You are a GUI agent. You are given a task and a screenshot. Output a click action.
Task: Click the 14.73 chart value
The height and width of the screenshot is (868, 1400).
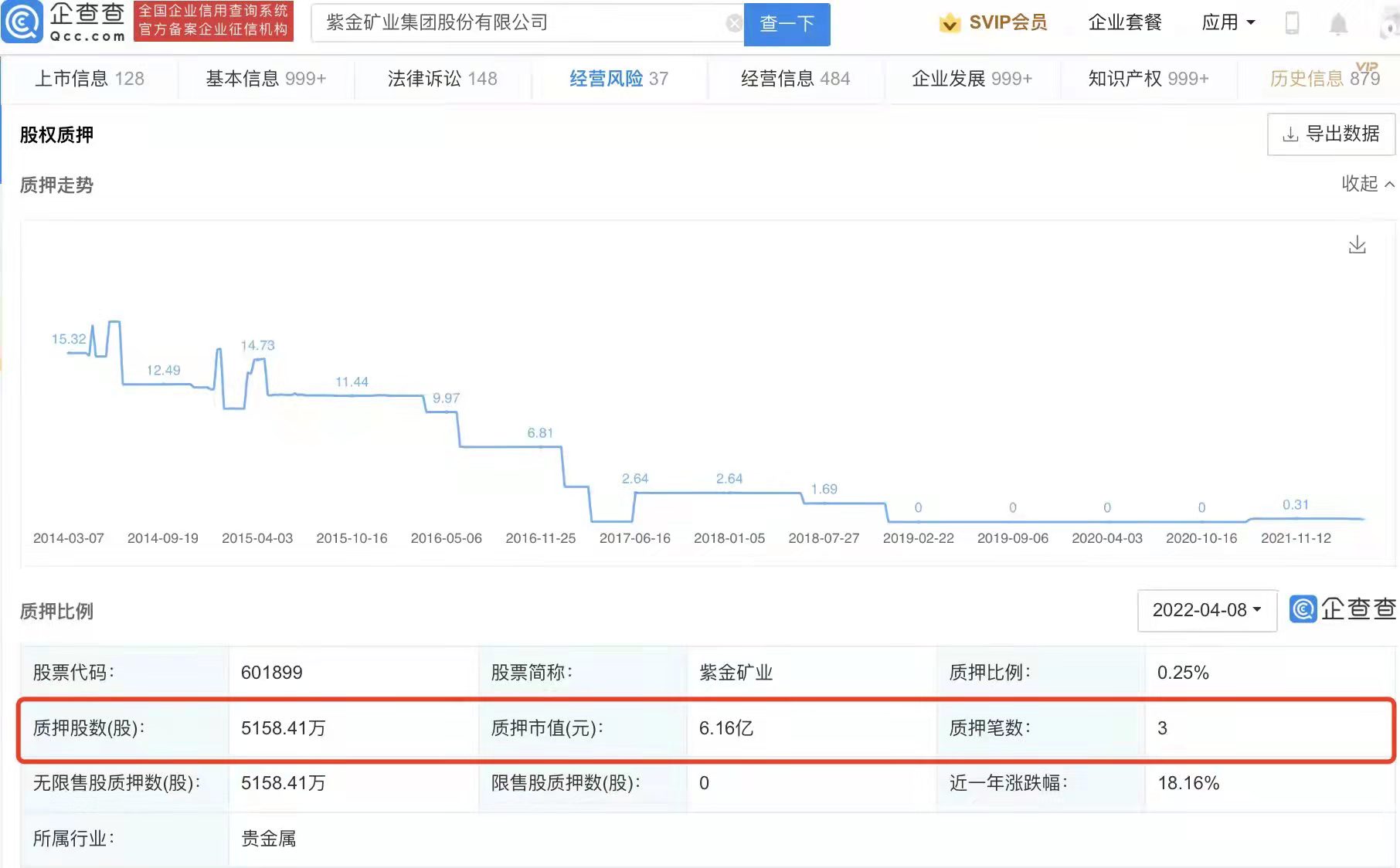coord(257,345)
